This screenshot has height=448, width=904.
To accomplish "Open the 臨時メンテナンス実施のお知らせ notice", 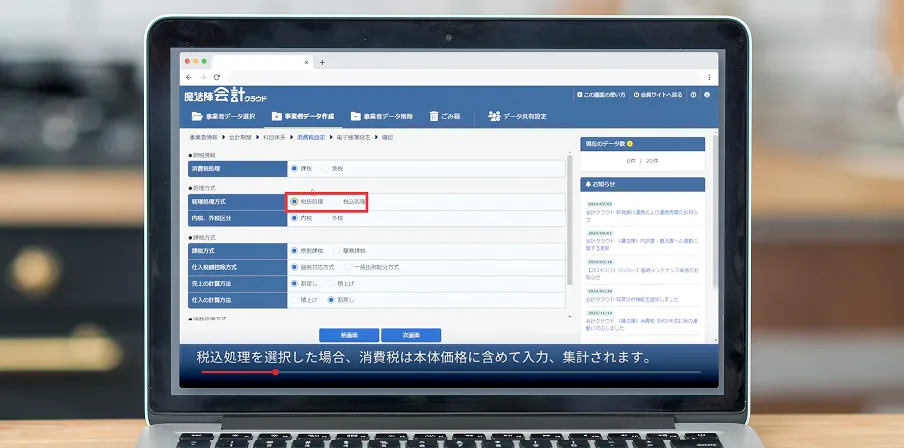I will [641, 273].
